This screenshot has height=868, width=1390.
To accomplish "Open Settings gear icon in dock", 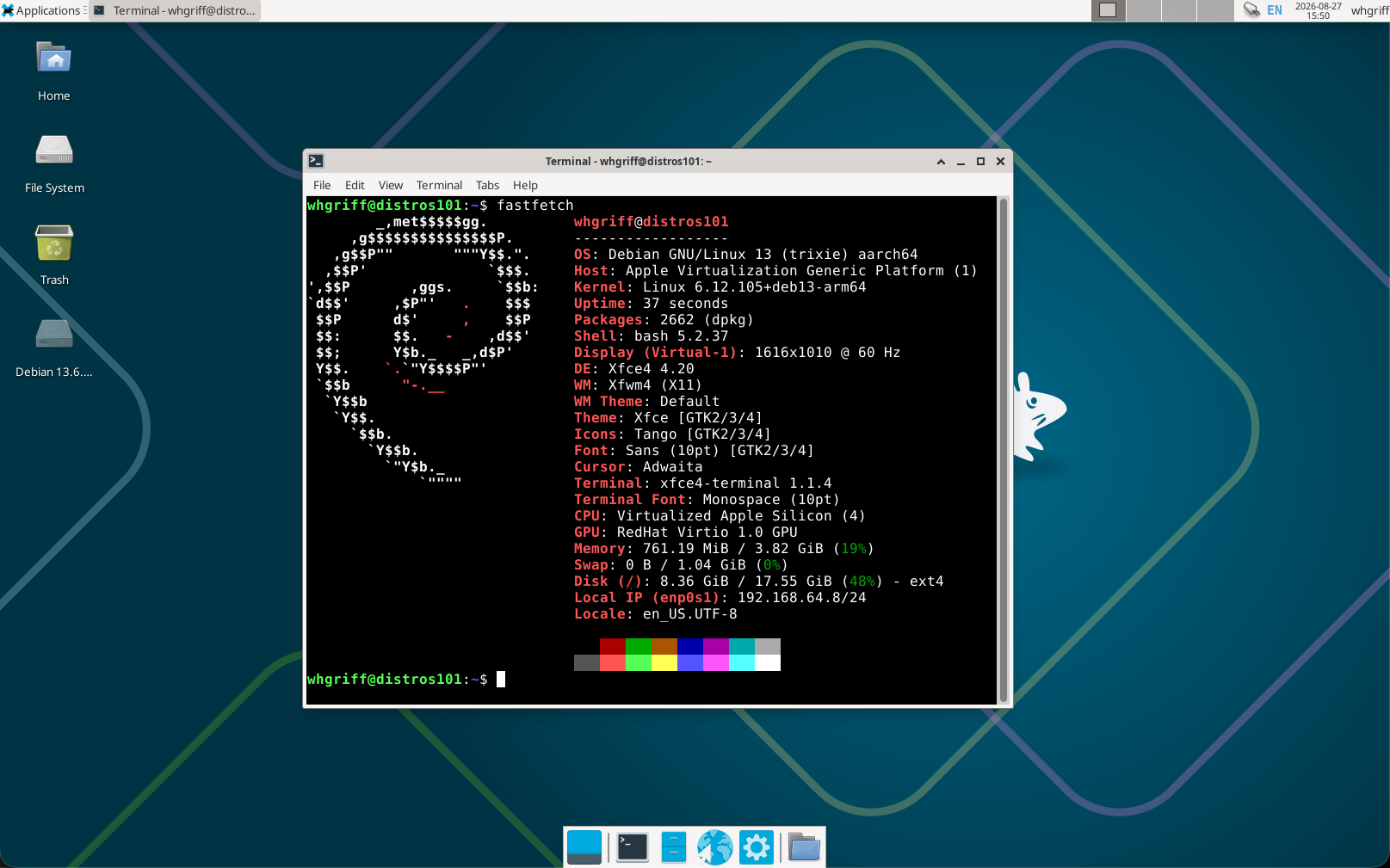I will (x=757, y=847).
